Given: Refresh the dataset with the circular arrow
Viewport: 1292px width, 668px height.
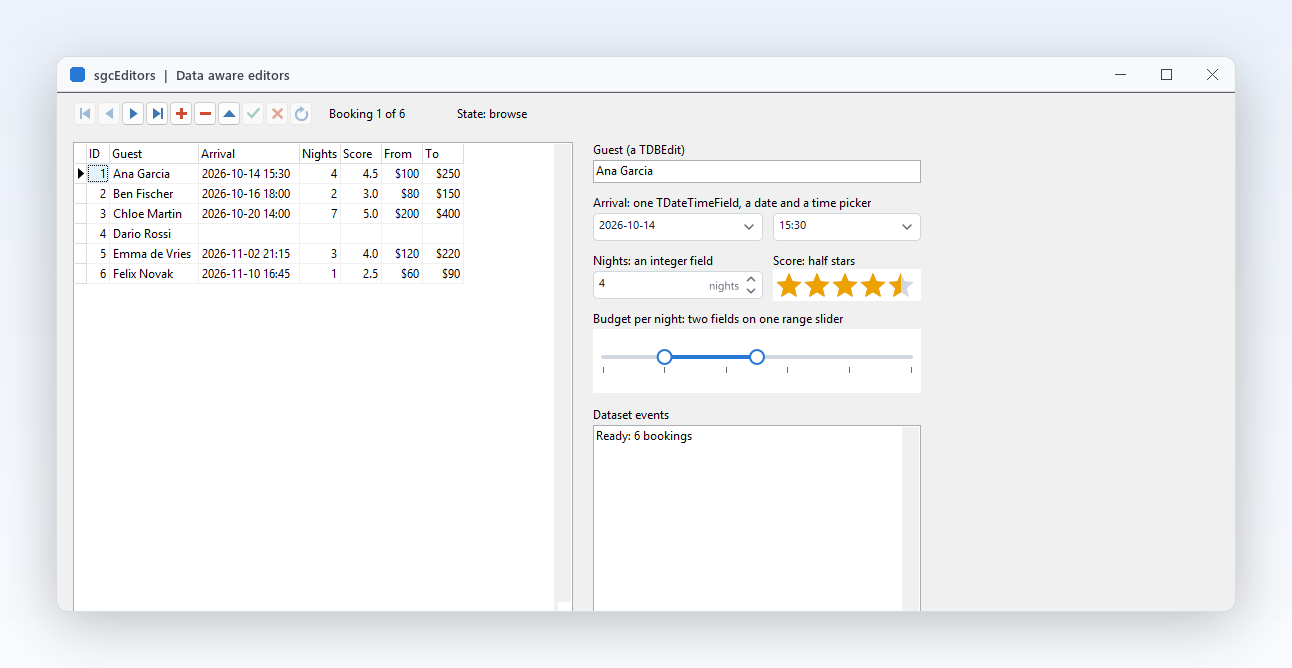Looking at the screenshot, I should (301, 114).
